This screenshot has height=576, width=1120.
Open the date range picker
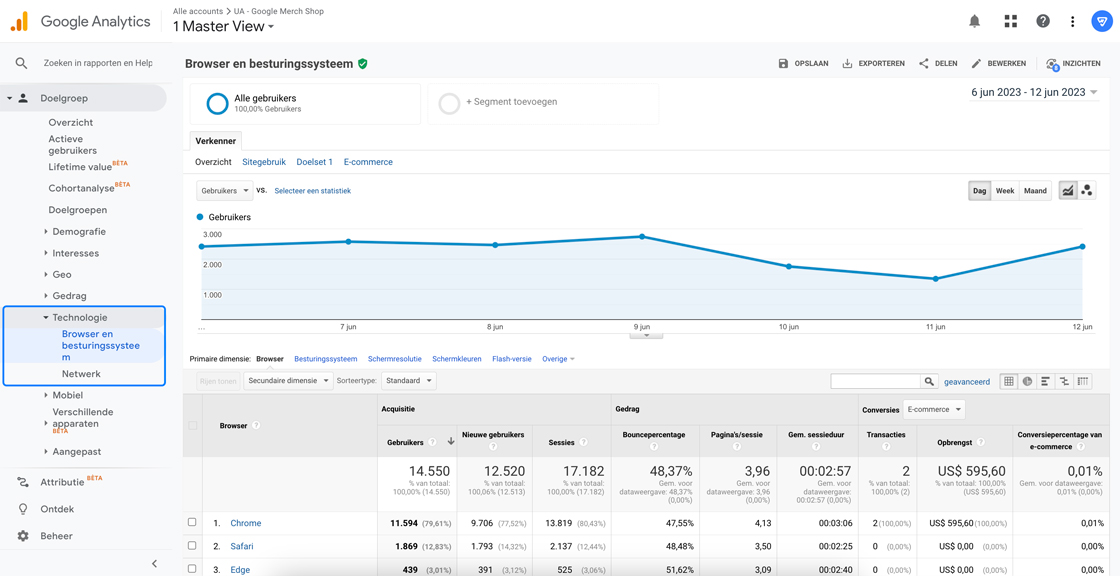[x=1034, y=92]
